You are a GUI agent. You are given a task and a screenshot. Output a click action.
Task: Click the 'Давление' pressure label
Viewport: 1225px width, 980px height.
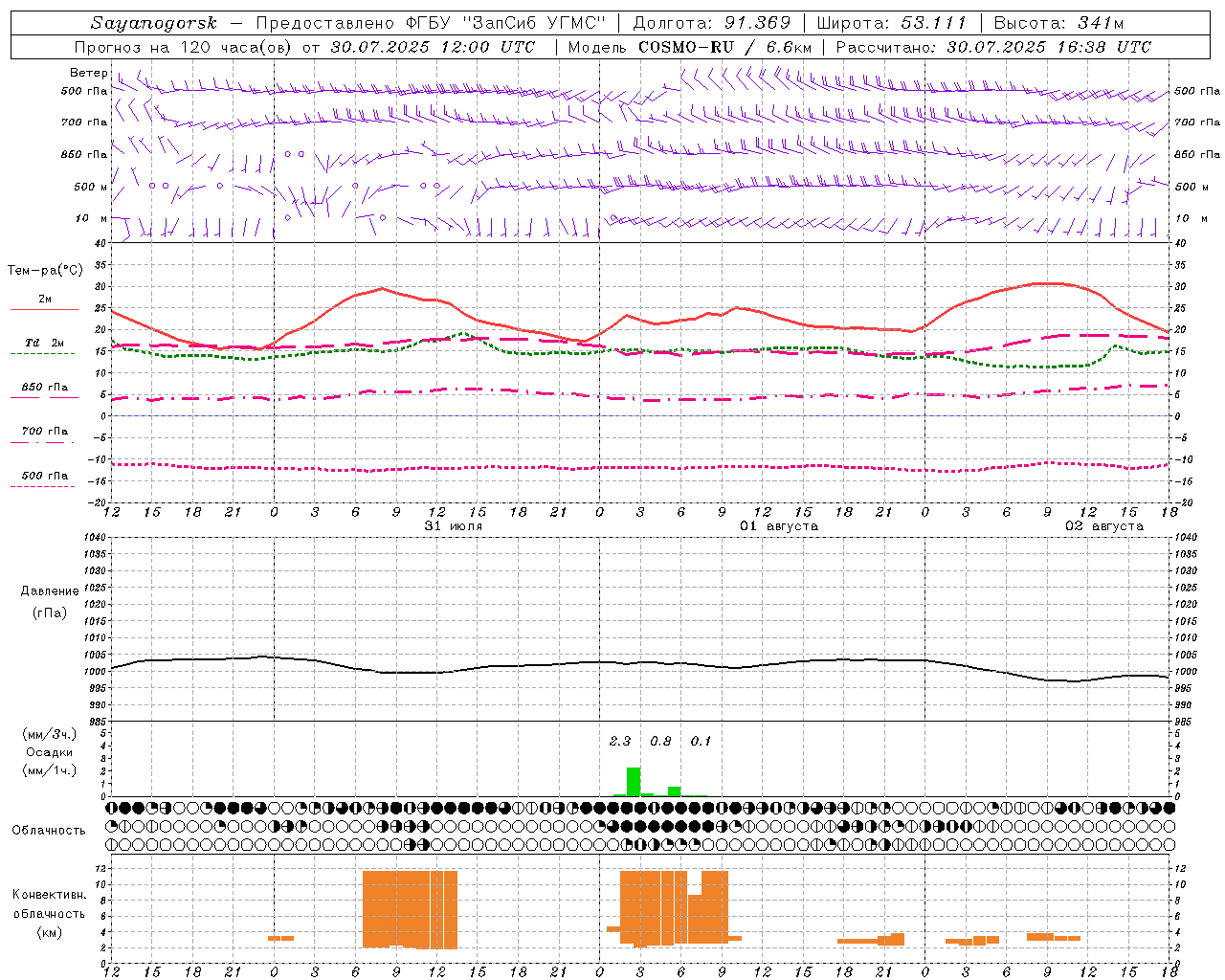click(50, 590)
